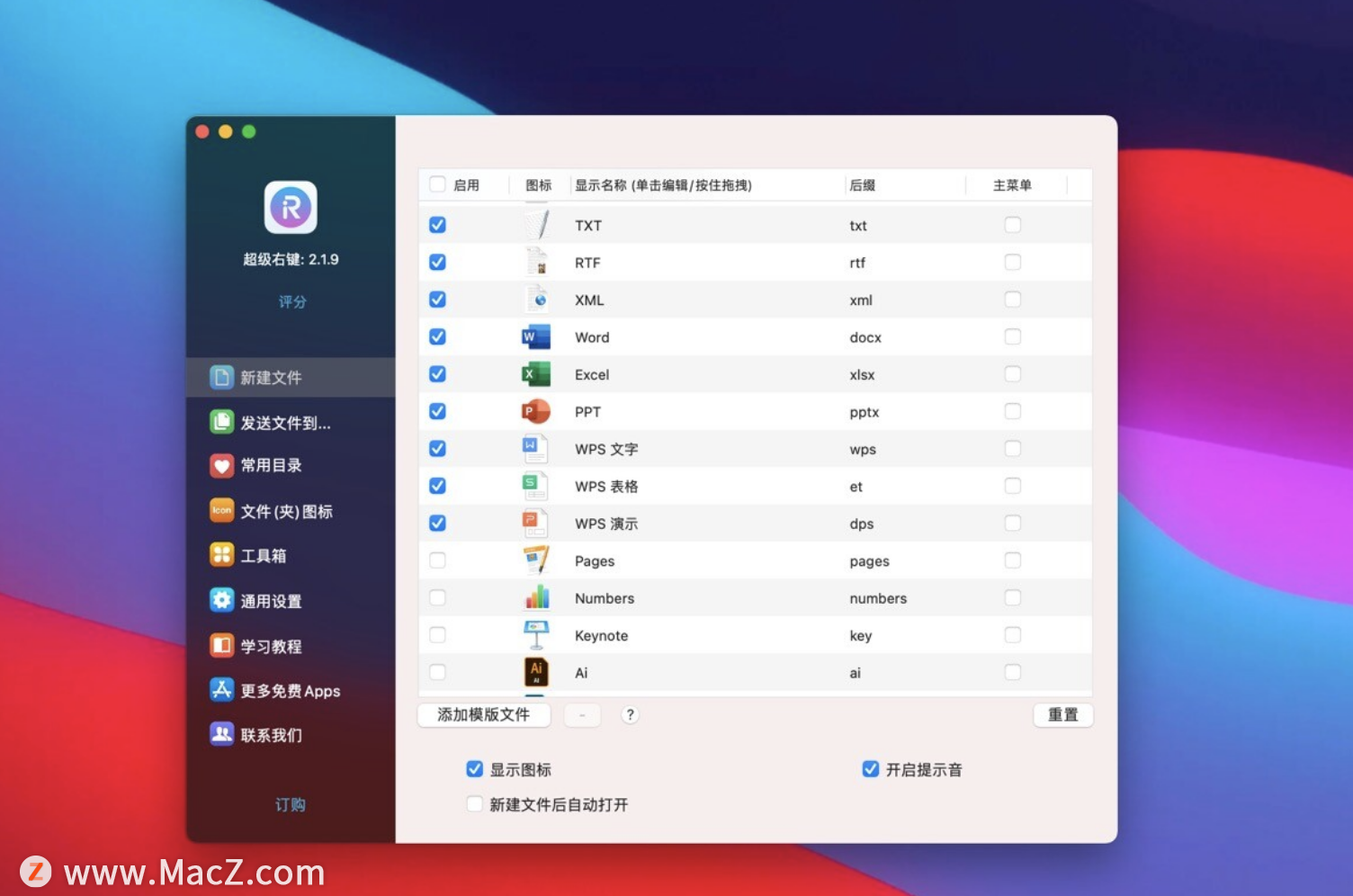The height and width of the screenshot is (896, 1353).
Task: Click the 更多免费 Apps store icon
Action: pos(221,690)
